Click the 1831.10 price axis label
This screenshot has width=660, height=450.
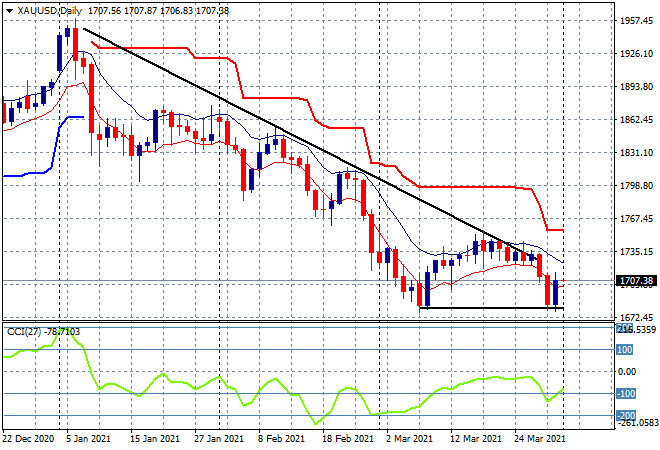click(x=636, y=152)
